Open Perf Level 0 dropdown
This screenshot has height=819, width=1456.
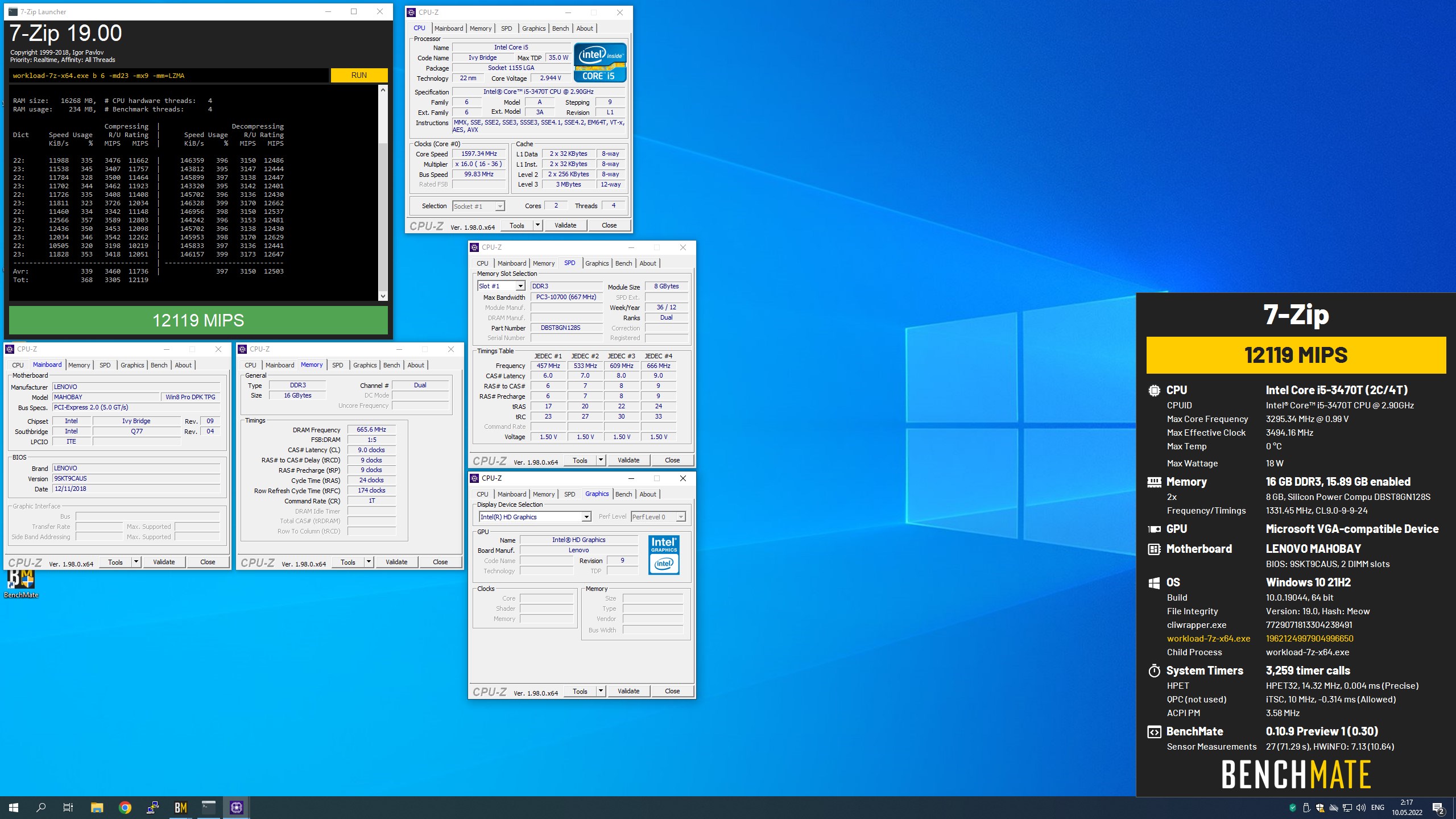coord(658,516)
